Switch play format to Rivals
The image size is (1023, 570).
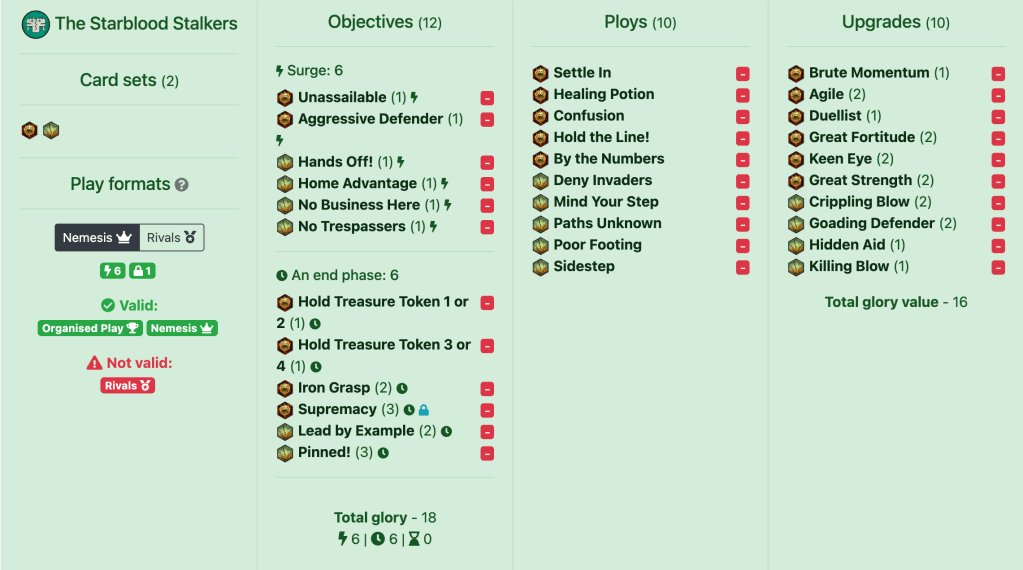172,237
